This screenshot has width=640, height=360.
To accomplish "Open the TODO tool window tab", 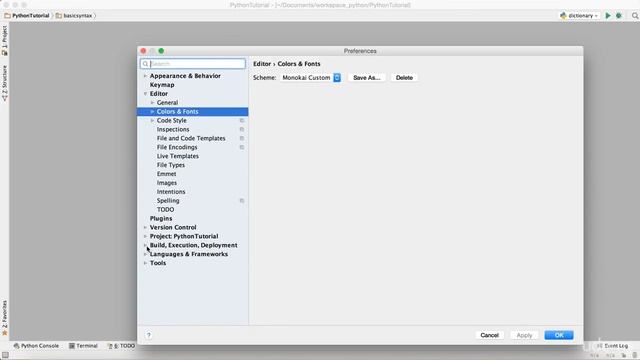I will click(121, 346).
